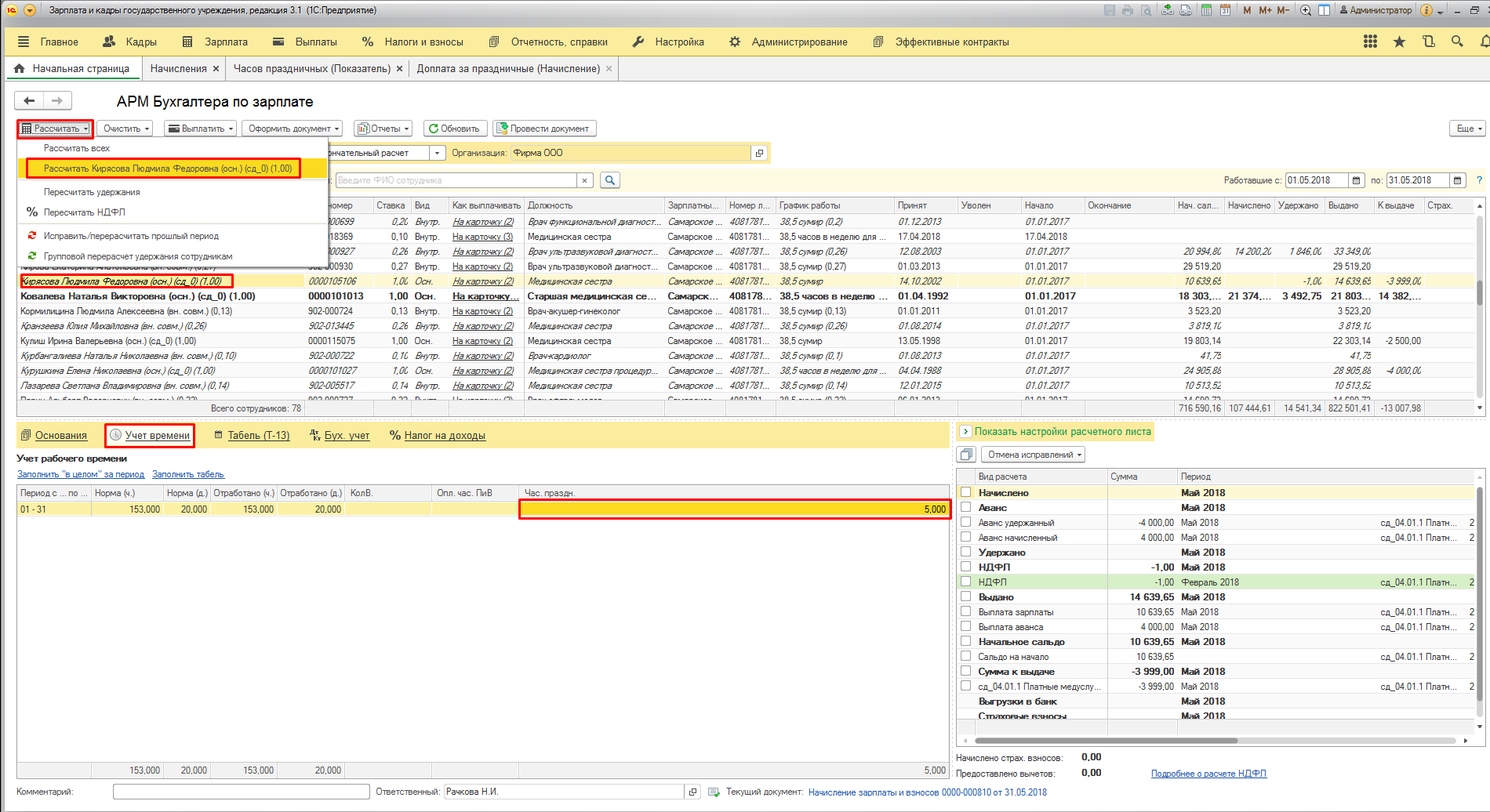The width and height of the screenshot is (1490, 812).
Task: Switch to Часов праздничных (Показатель) tab
Action: pyautogui.click(x=311, y=69)
